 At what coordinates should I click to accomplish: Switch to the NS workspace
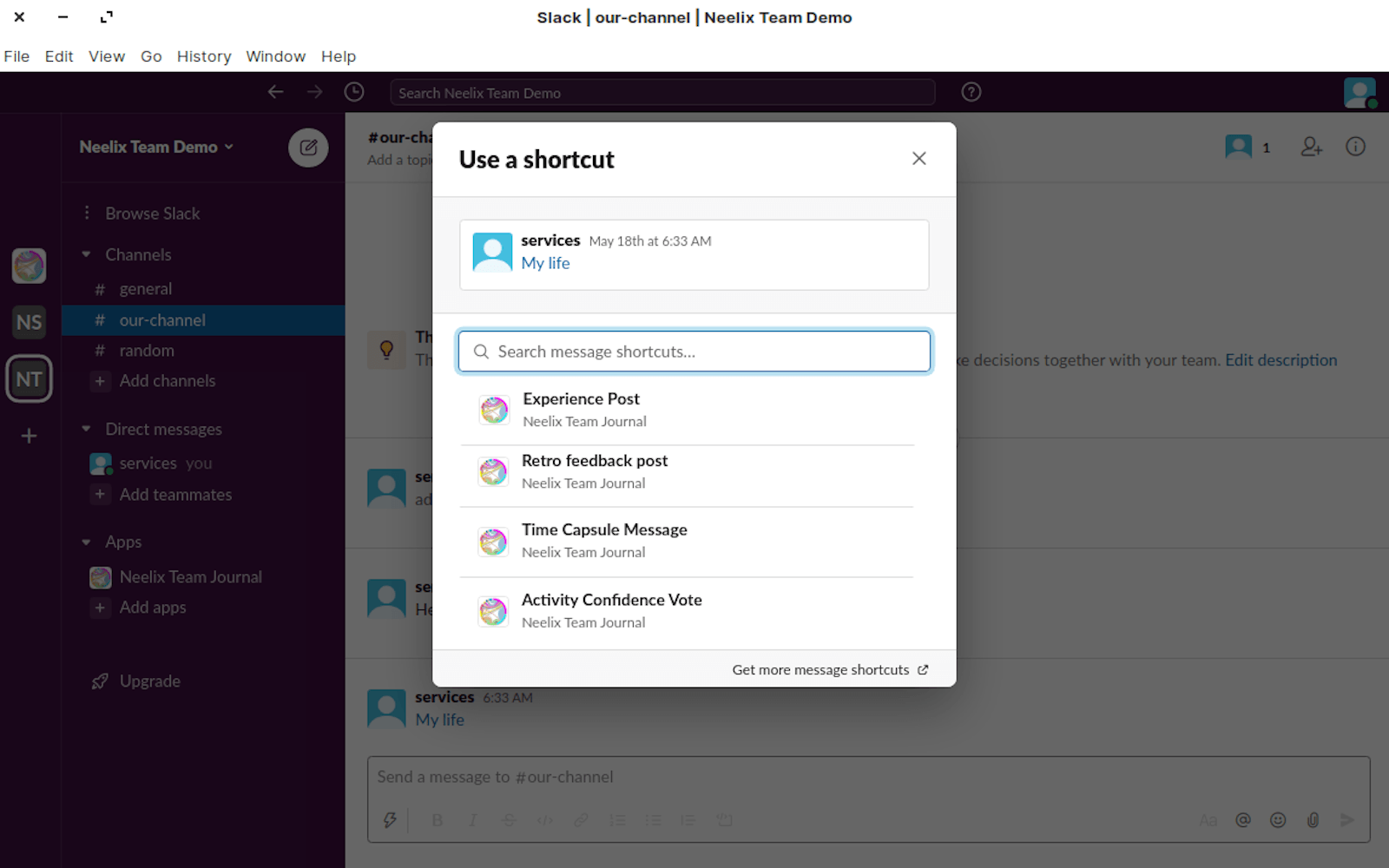pos(29,322)
